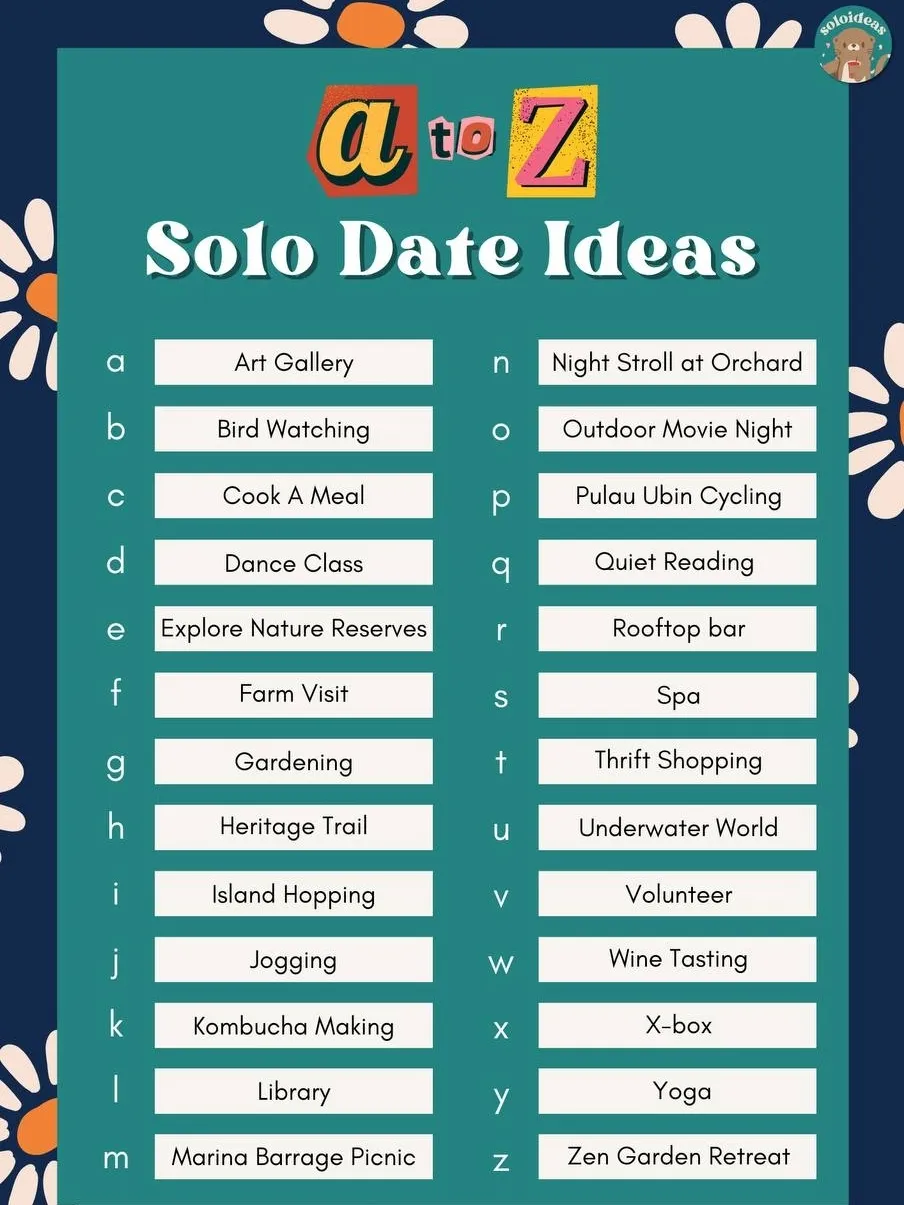Click the 'Wine Tasting' idea box

(x=677, y=959)
